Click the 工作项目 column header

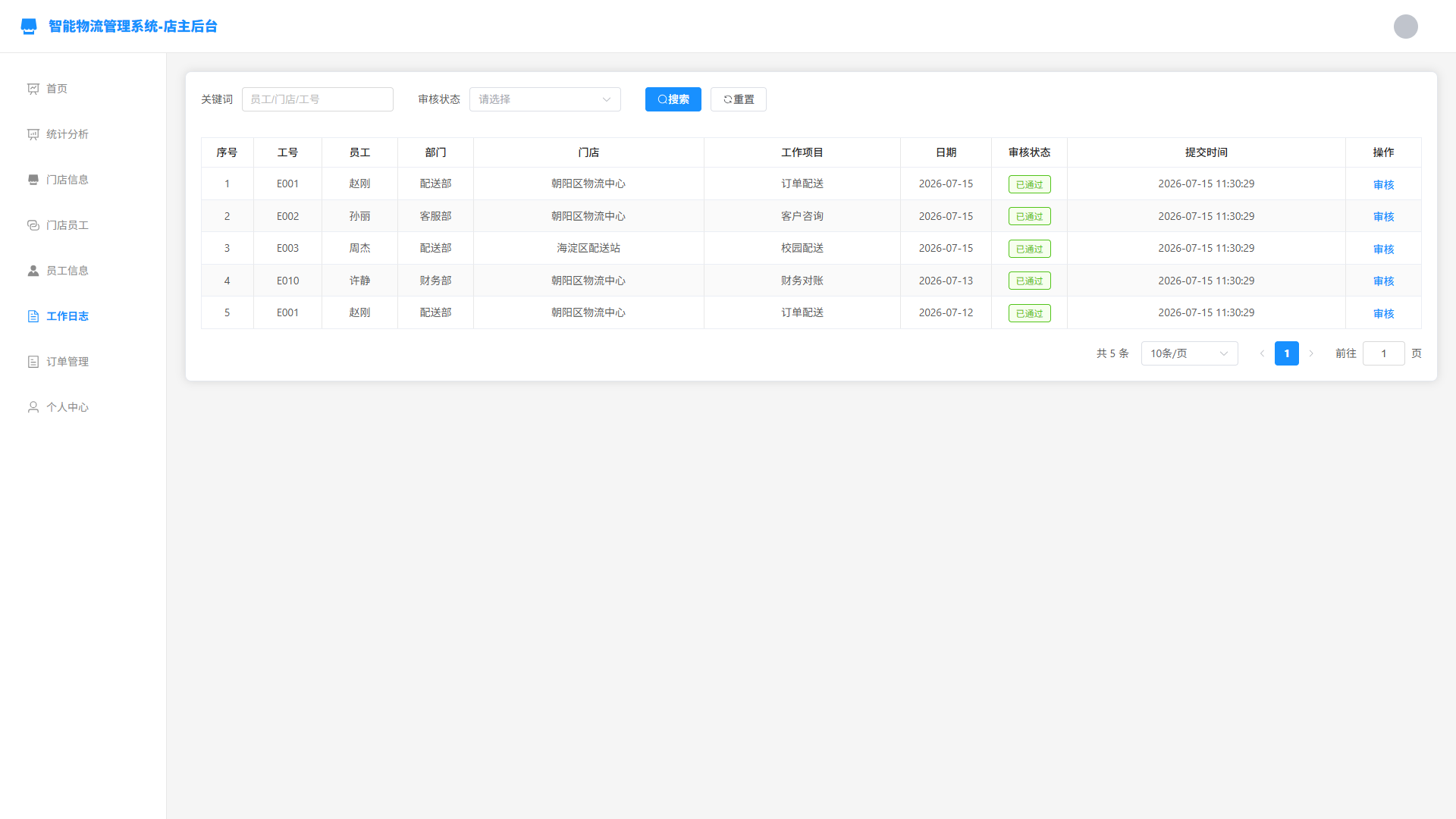coord(802,152)
